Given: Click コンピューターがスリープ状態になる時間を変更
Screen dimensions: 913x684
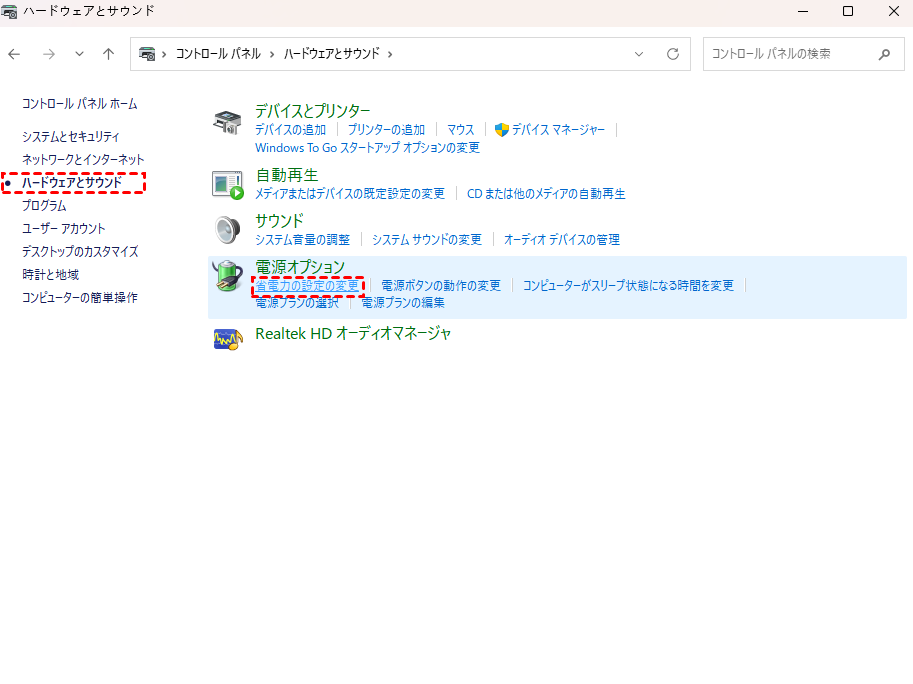Looking at the screenshot, I should point(628,285).
